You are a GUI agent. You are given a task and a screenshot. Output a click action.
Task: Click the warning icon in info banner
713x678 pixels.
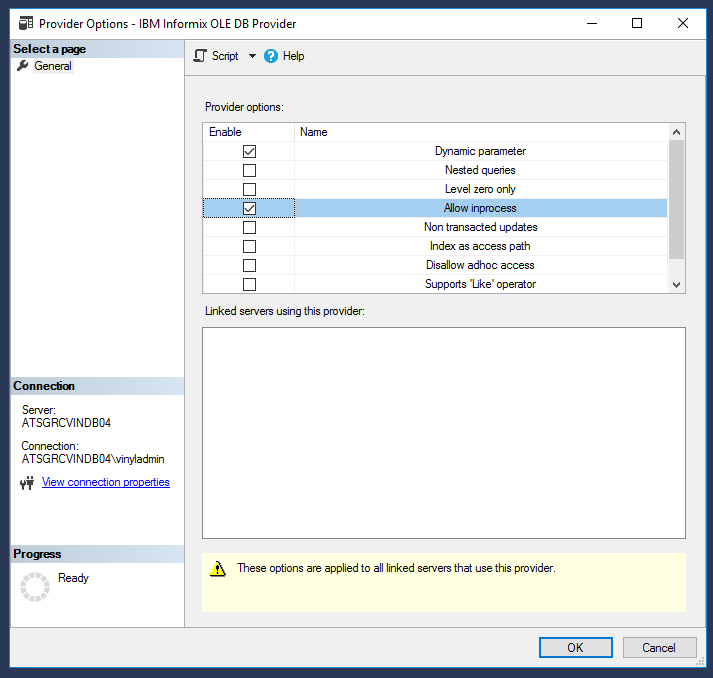point(218,569)
